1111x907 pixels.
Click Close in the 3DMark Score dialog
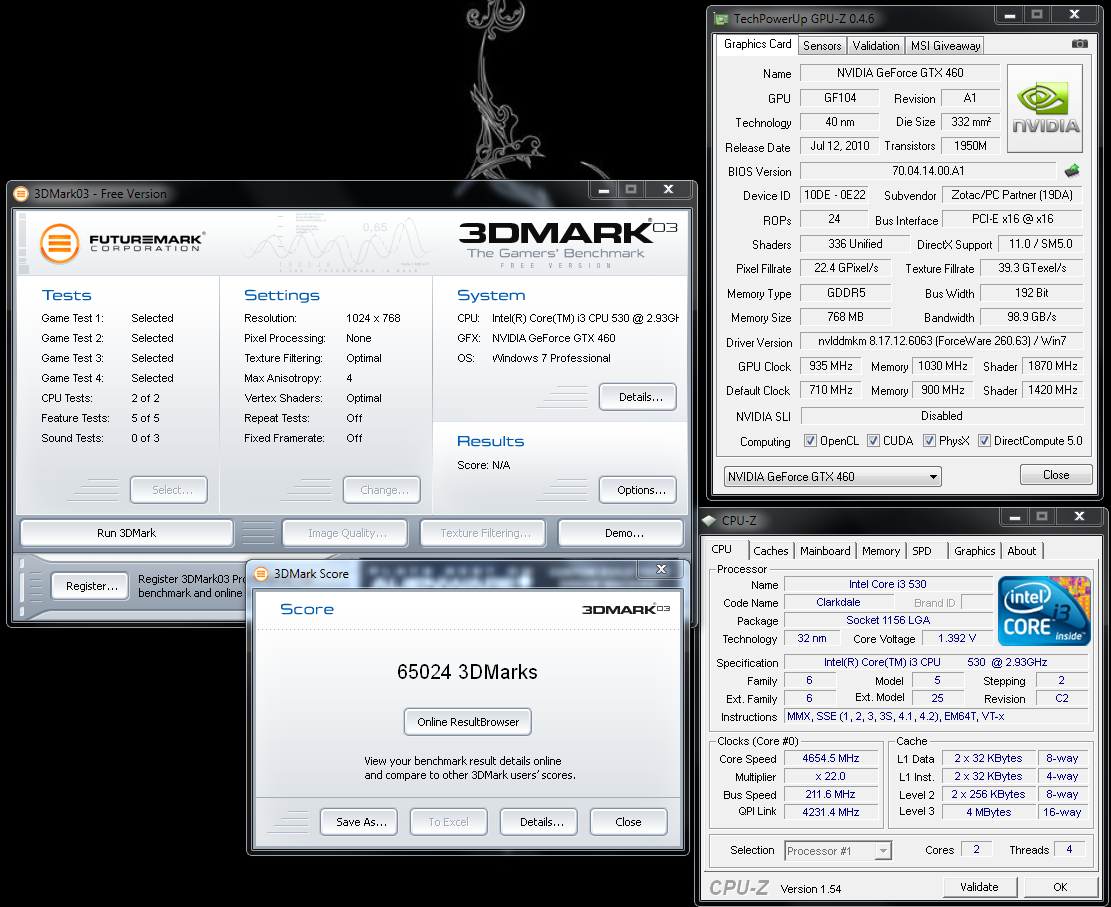coord(628,822)
